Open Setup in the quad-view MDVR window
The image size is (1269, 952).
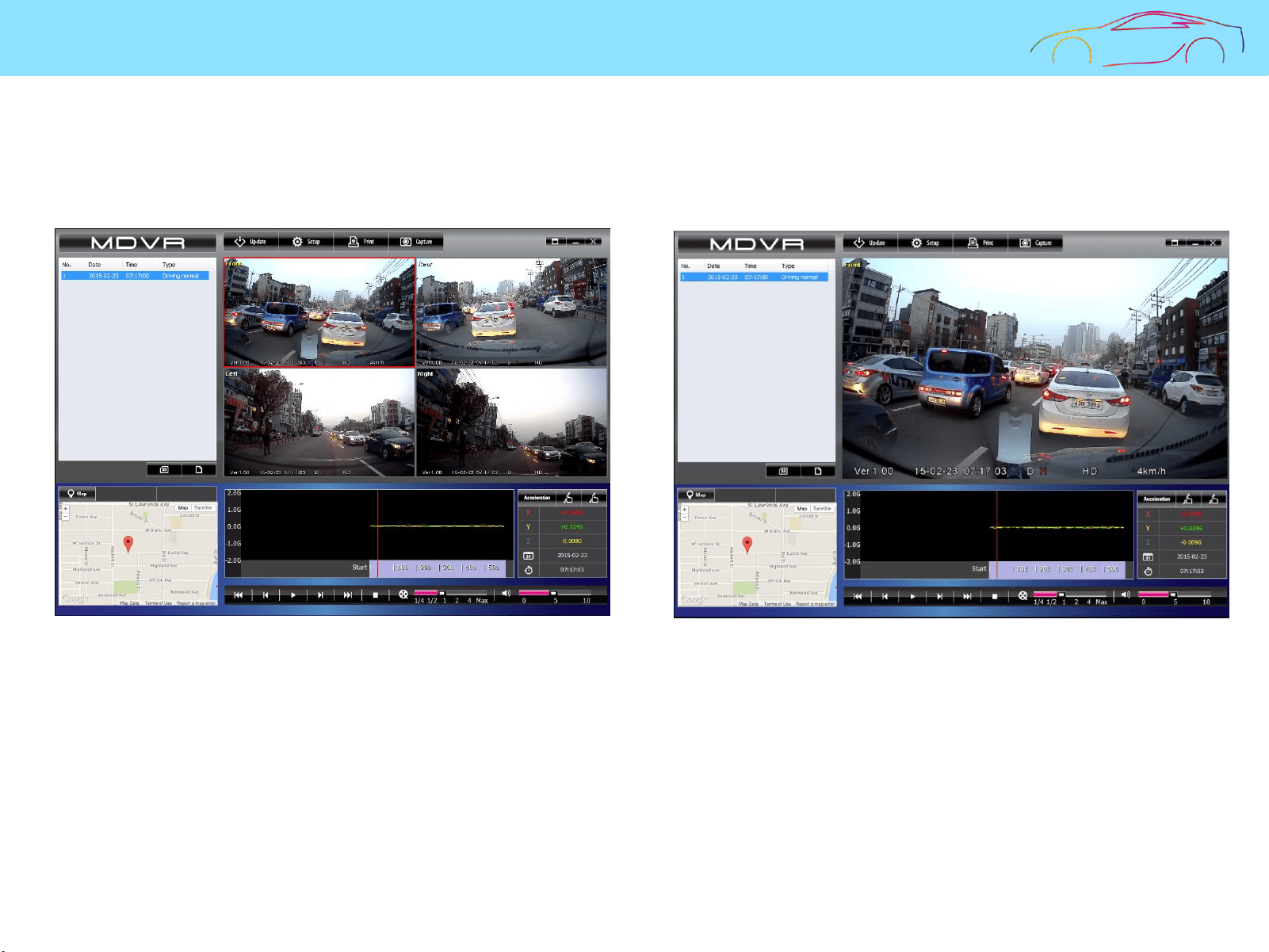pyautogui.click(x=306, y=242)
